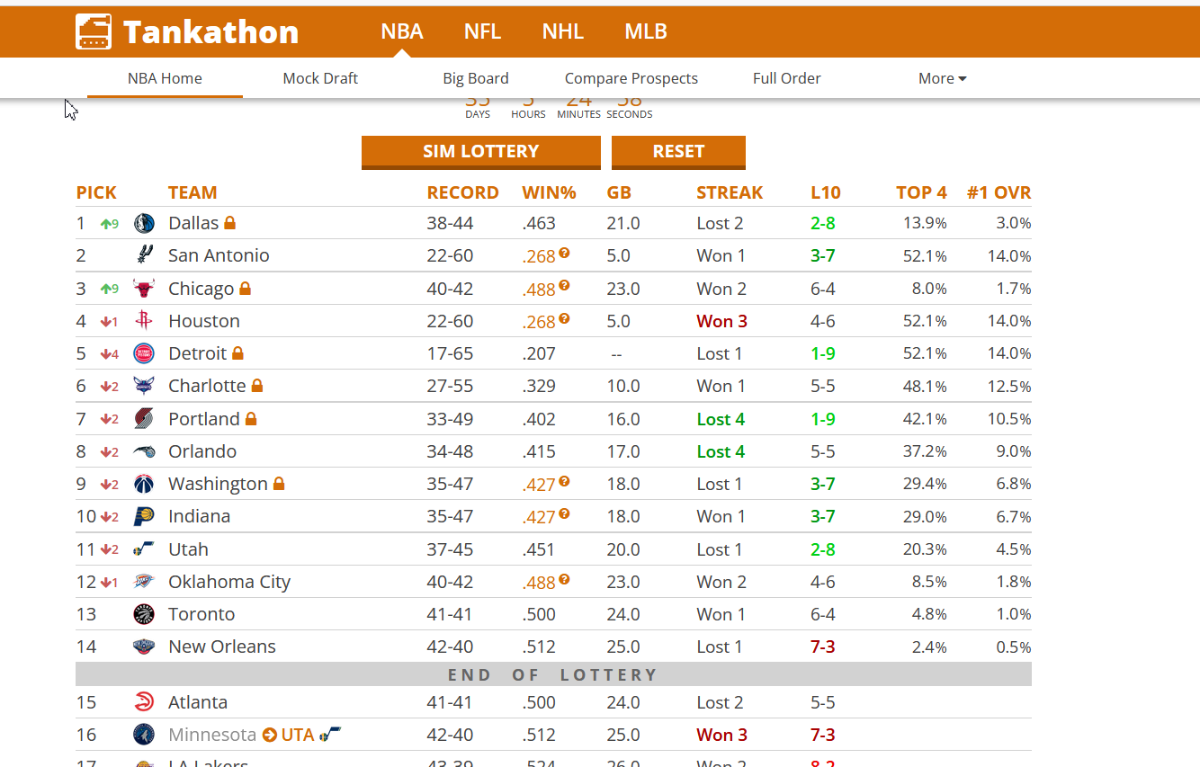Open the Toronto team link
This screenshot has width=1200, height=767.
tap(201, 614)
